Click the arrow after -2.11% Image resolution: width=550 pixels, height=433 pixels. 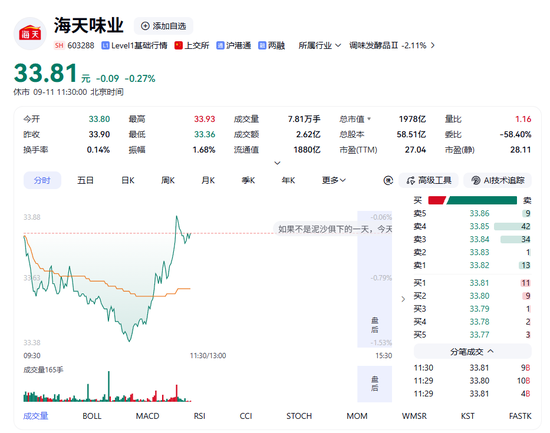pyautogui.click(x=432, y=45)
